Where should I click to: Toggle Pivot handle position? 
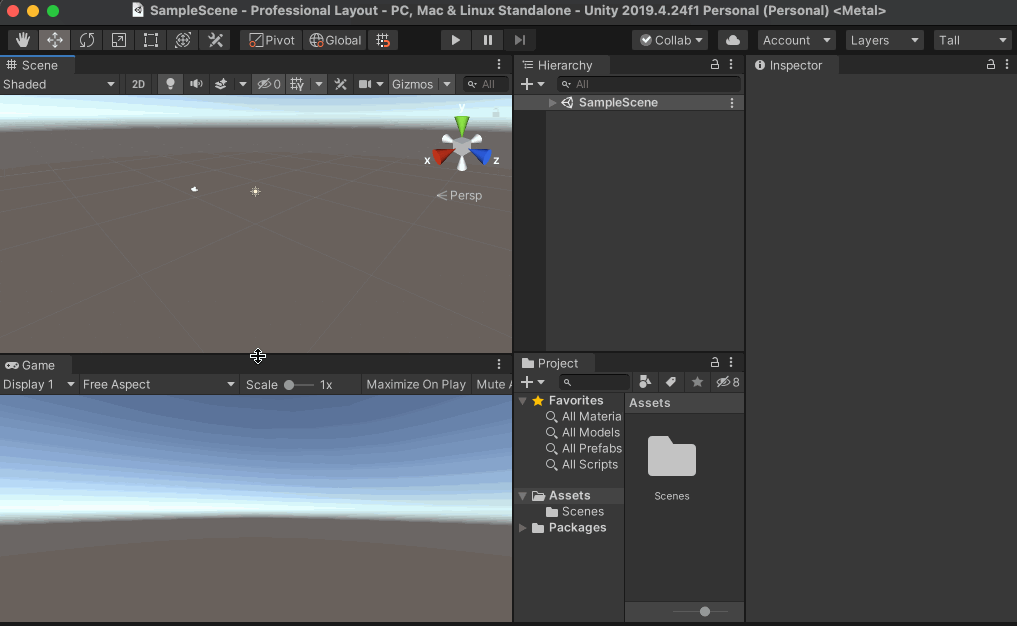(x=272, y=40)
